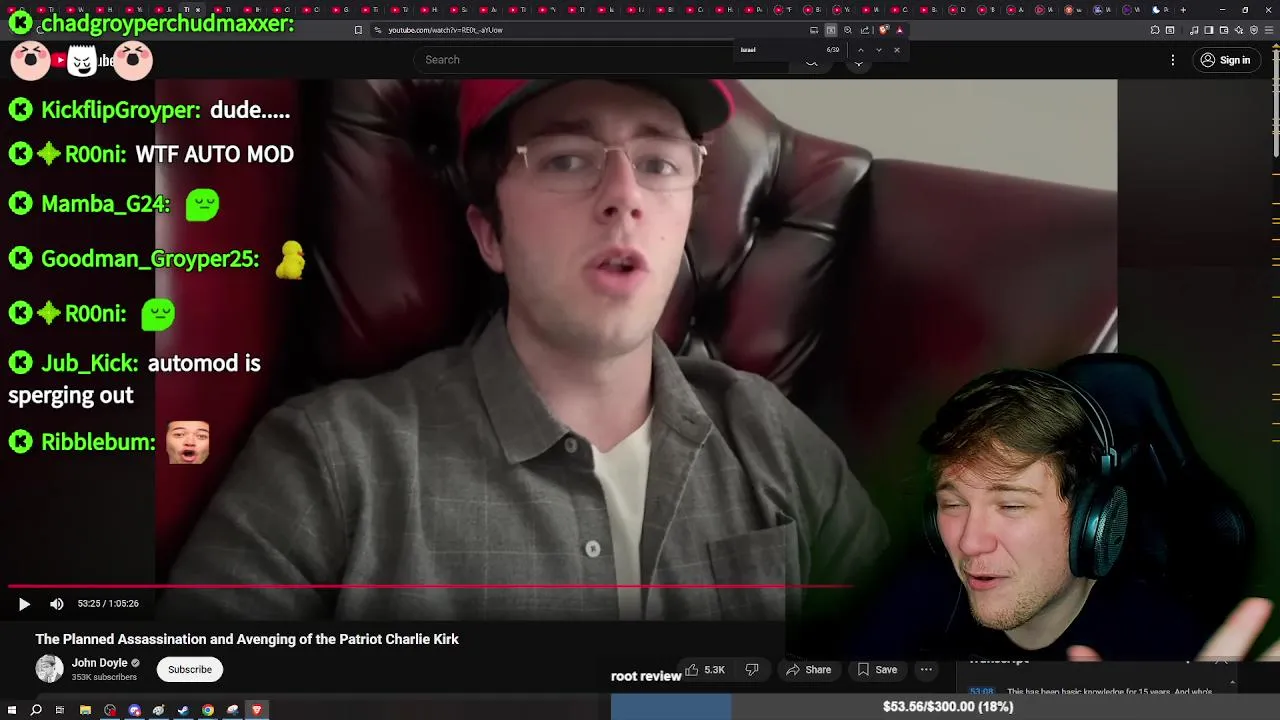Share the video via the Share button
The height and width of the screenshot is (720, 1280).
(x=809, y=670)
